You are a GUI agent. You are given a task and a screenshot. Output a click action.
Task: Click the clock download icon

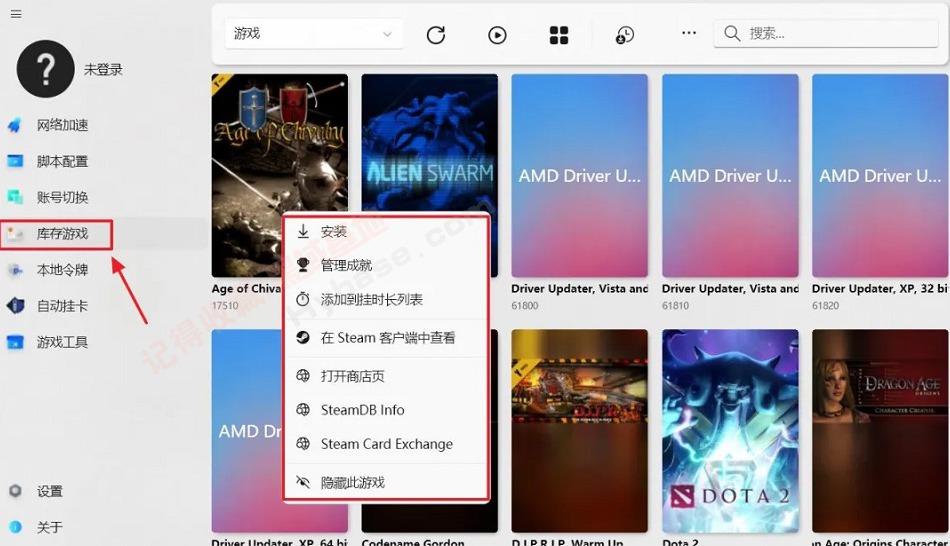(625, 35)
